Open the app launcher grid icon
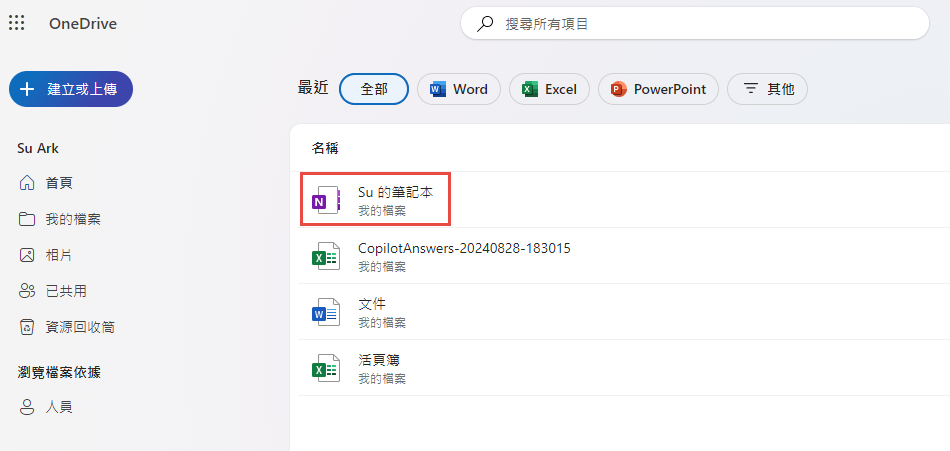The image size is (950, 451). [x=16, y=24]
